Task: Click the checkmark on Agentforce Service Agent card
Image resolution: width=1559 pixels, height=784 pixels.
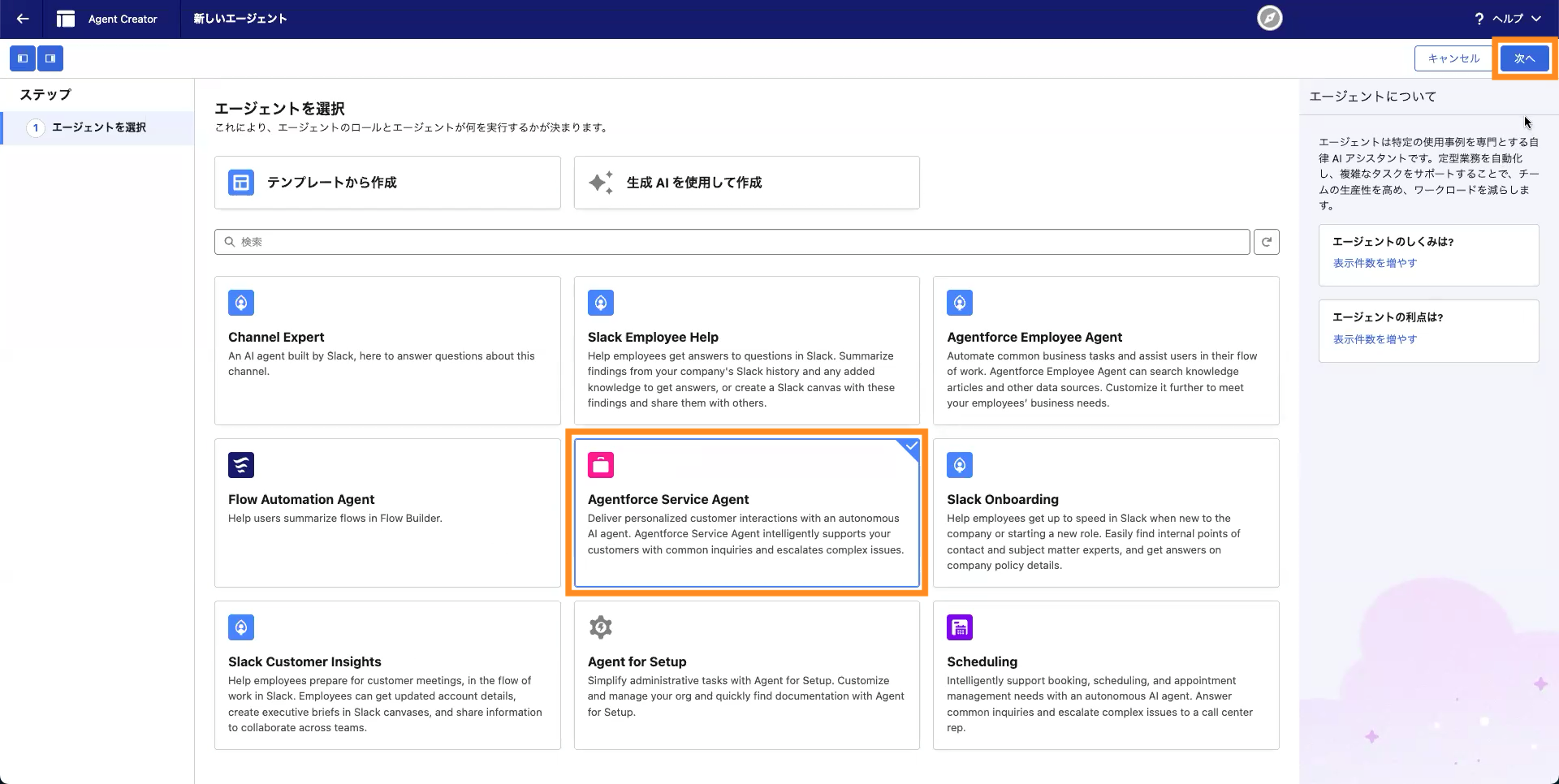Action: (x=911, y=446)
